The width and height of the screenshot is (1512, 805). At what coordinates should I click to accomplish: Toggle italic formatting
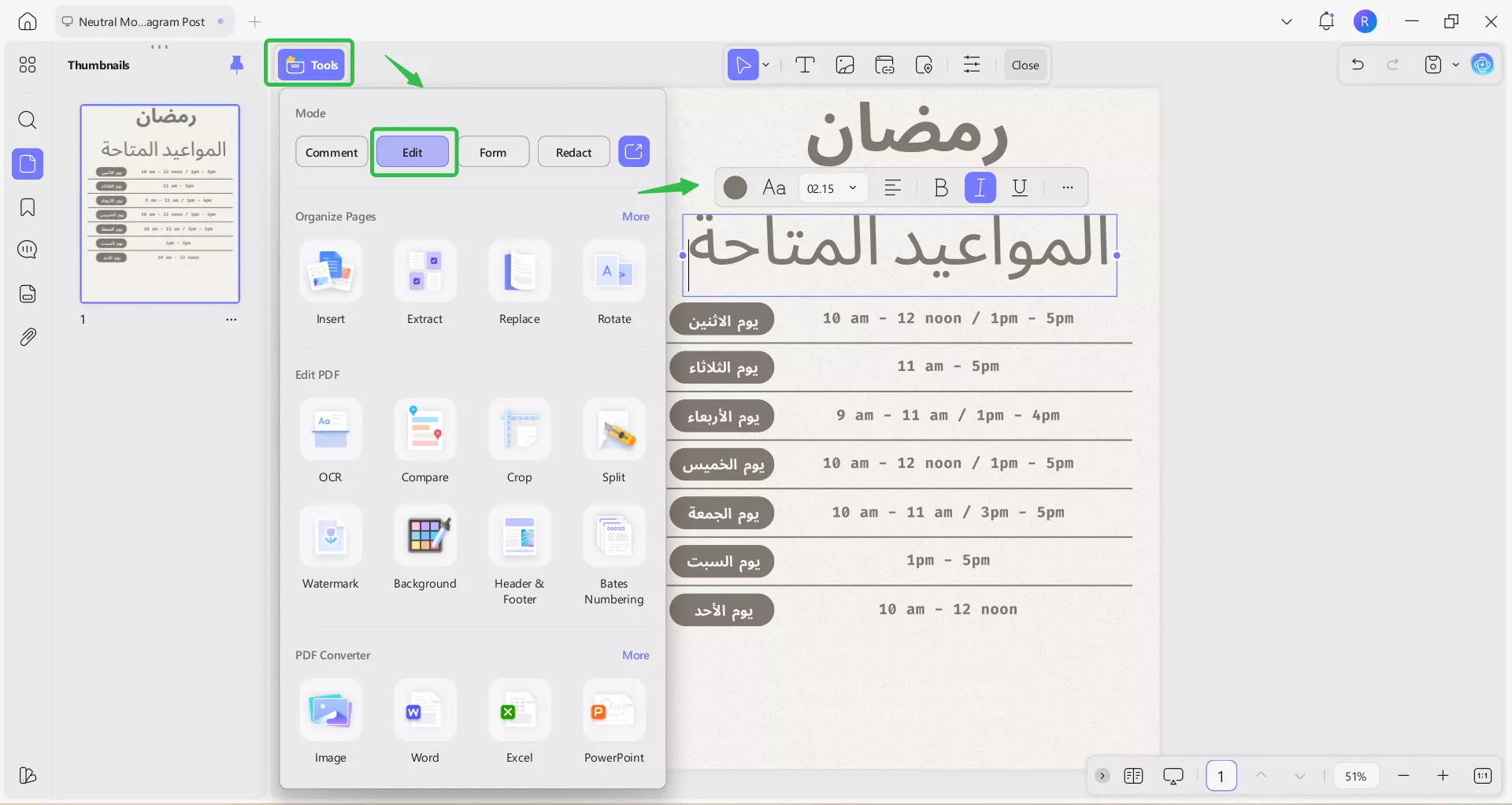(x=980, y=187)
